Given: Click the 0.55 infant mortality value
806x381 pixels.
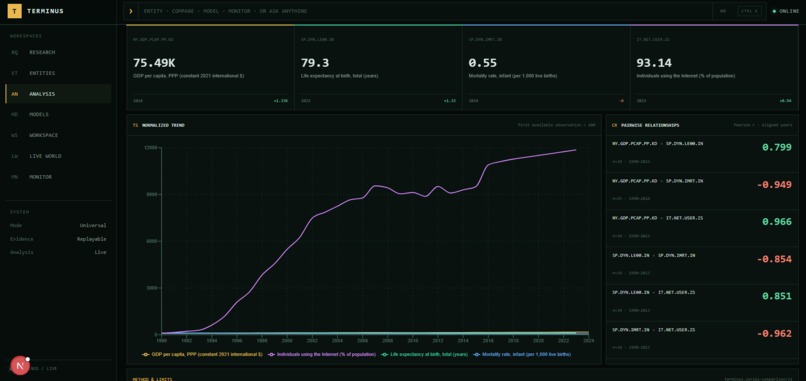Looking at the screenshot, I should click(483, 63).
